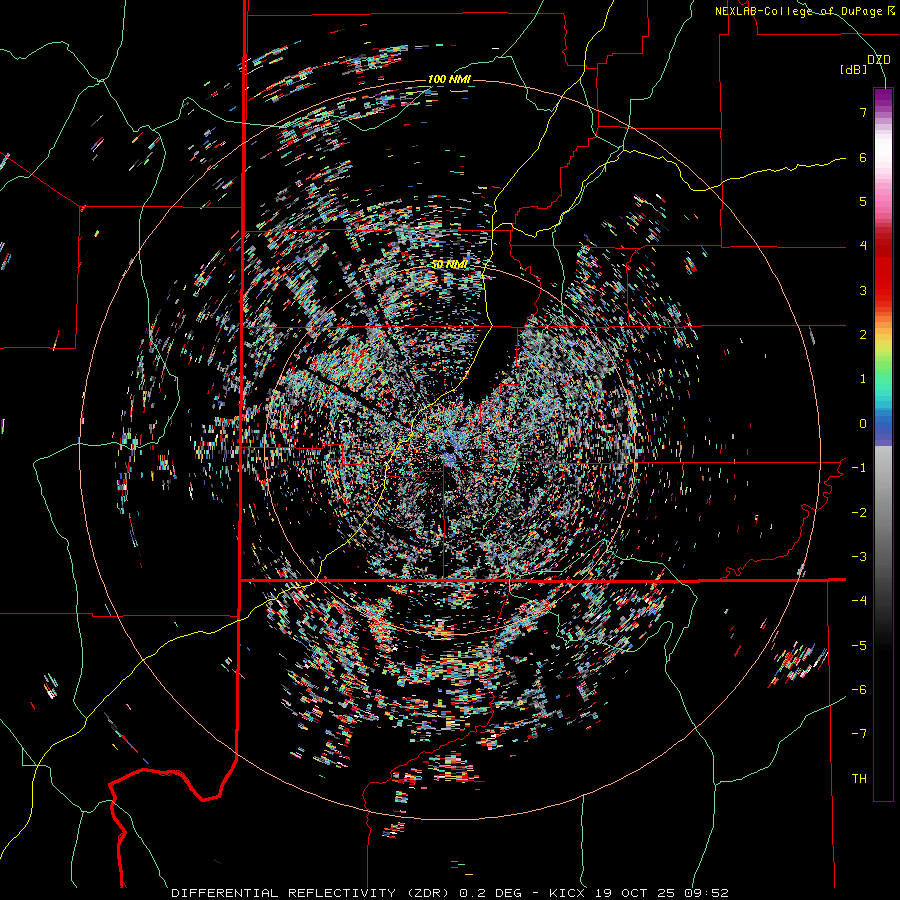
Task: Click the 5 value on the dB scale
Action: point(863,201)
